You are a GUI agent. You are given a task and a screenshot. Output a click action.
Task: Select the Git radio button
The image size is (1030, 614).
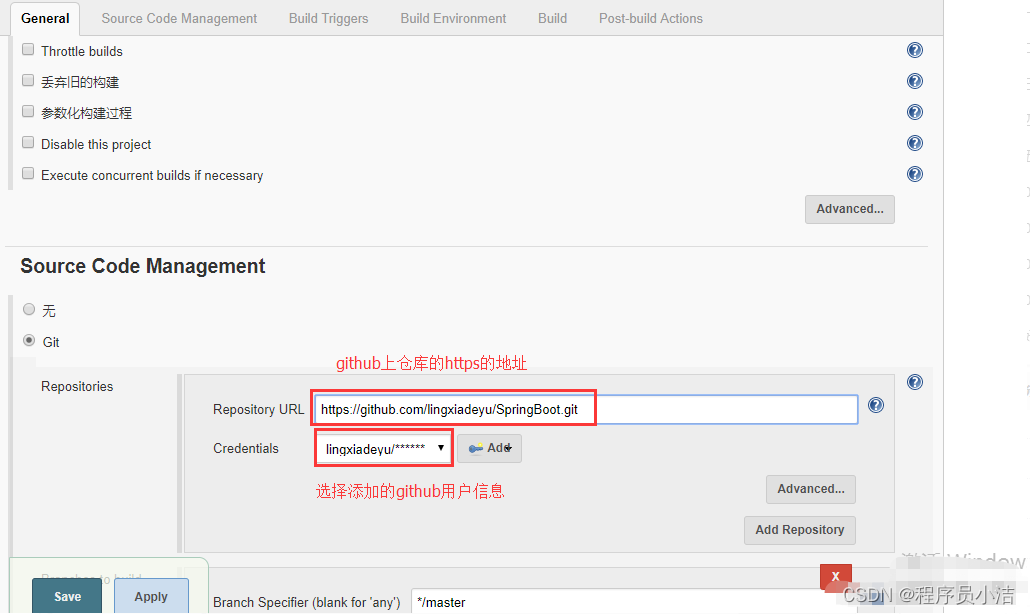click(x=29, y=340)
